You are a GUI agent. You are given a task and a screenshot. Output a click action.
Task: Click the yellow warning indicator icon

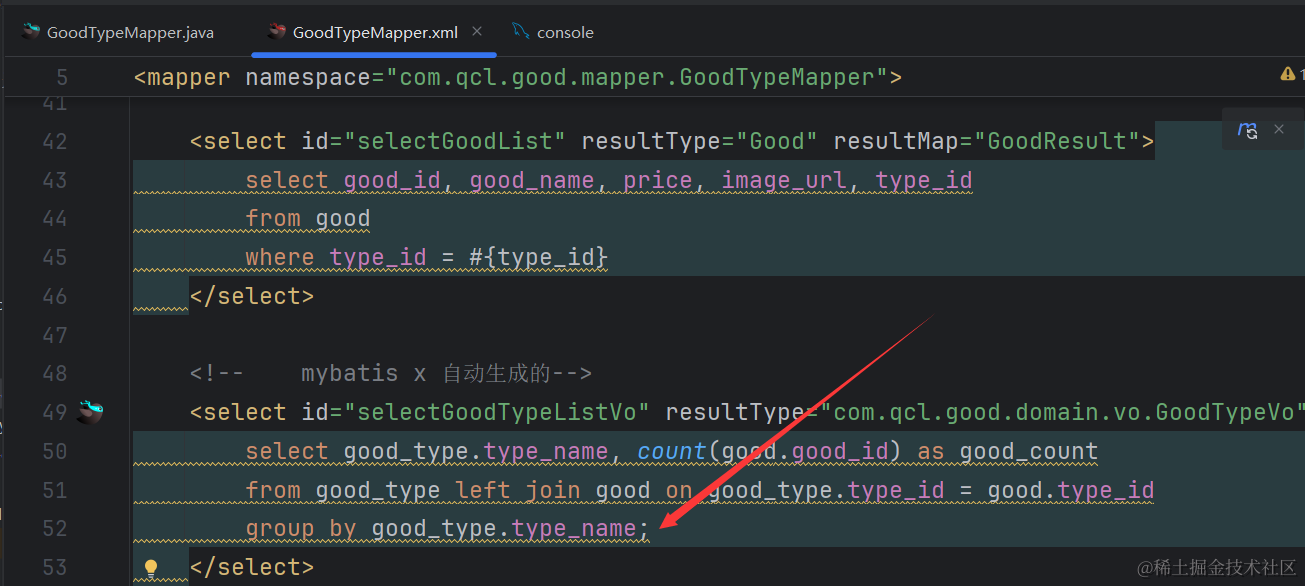coord(1286,74)
